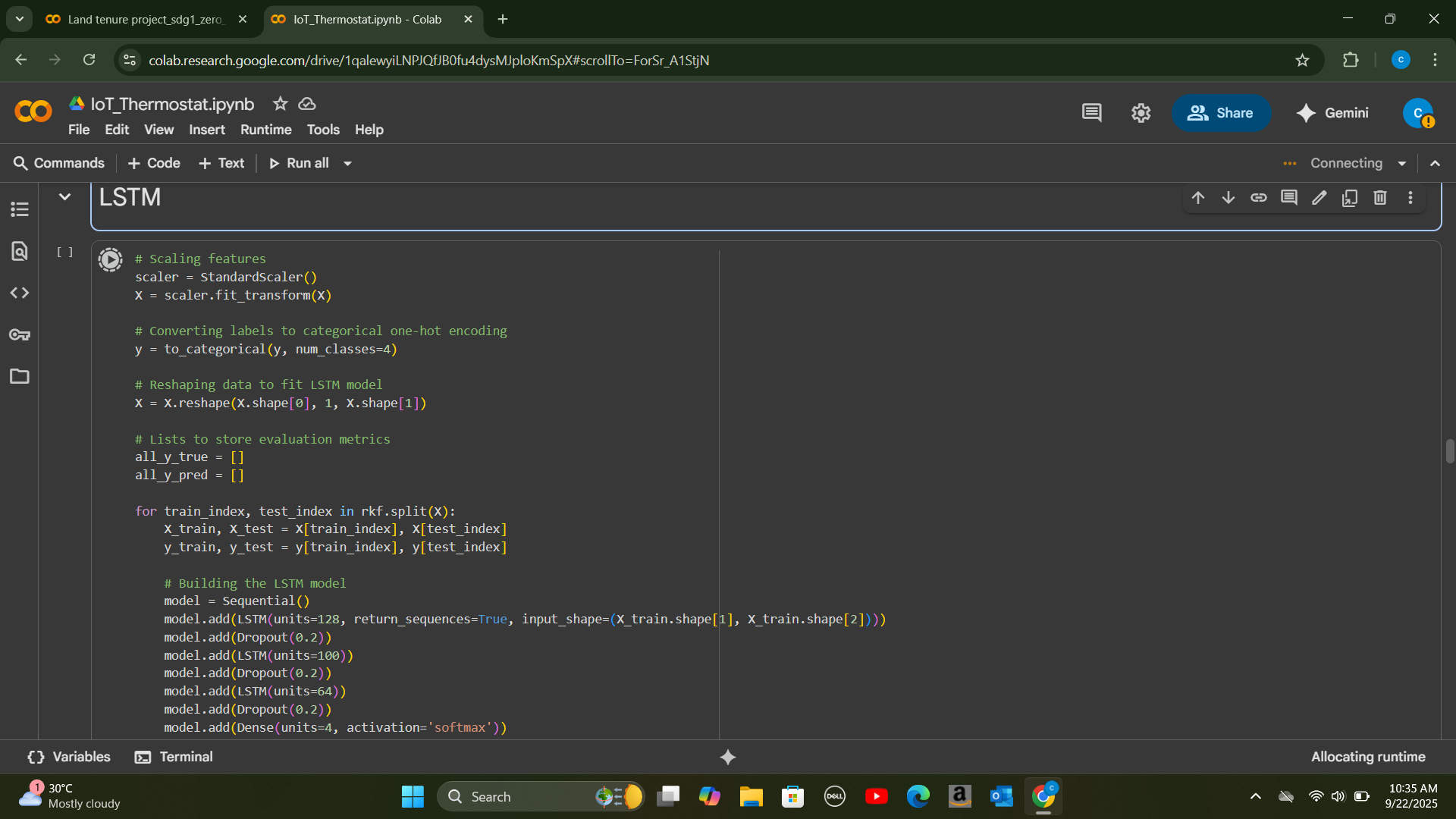Toggle header visibility chevron
Viewport: 1456px width, 819px height.
pos(1436,164)
